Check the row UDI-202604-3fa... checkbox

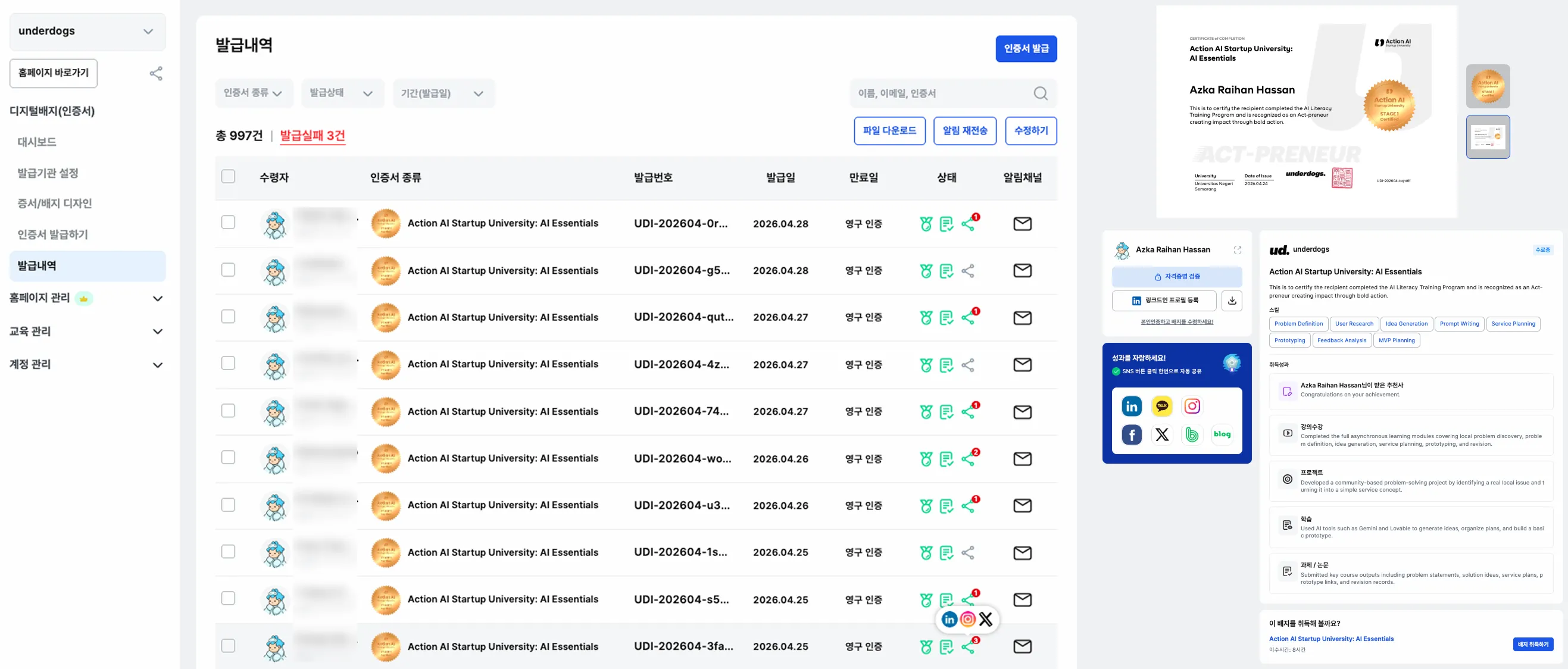[228, 646]
